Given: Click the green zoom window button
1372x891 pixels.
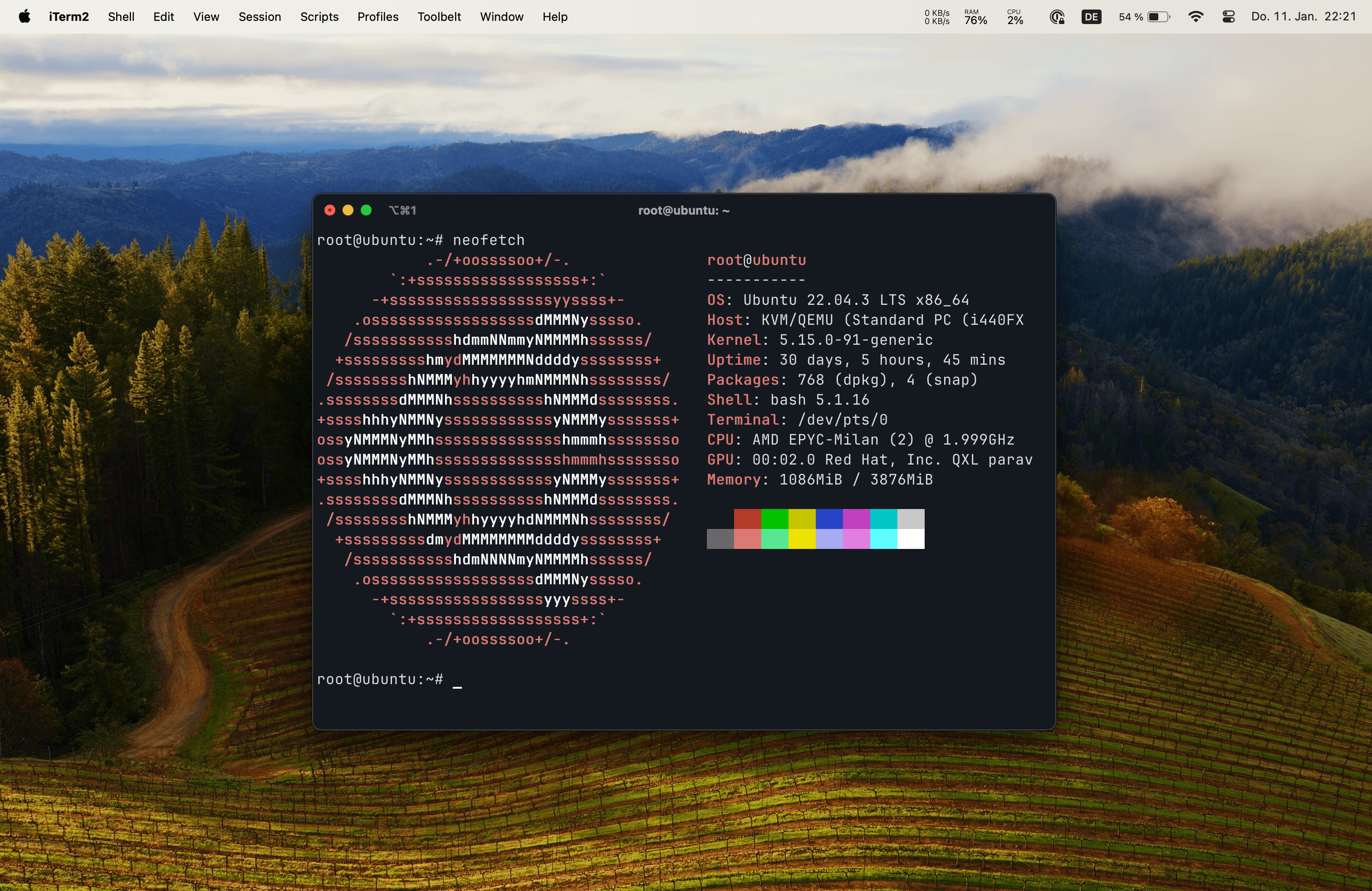Looking at the screenshot, I should click(x=366, y=211).
